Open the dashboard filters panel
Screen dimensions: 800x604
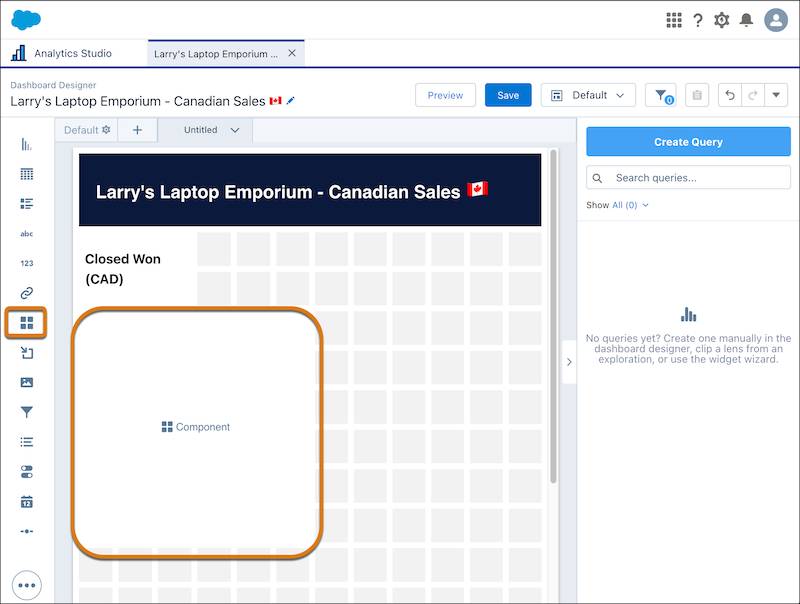[x=660, y=95]
